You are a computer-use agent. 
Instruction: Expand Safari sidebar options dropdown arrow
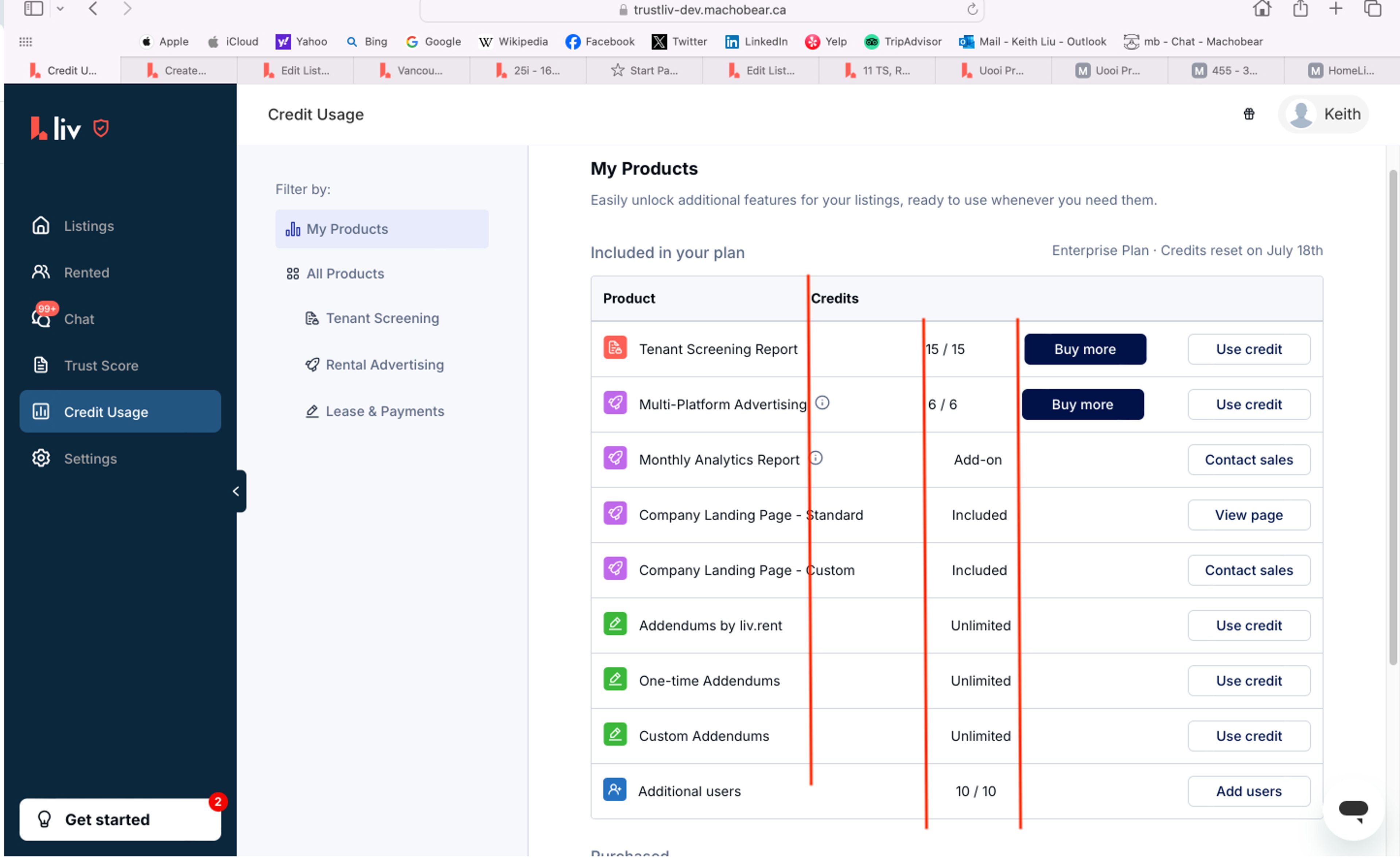tap(60, 9)
